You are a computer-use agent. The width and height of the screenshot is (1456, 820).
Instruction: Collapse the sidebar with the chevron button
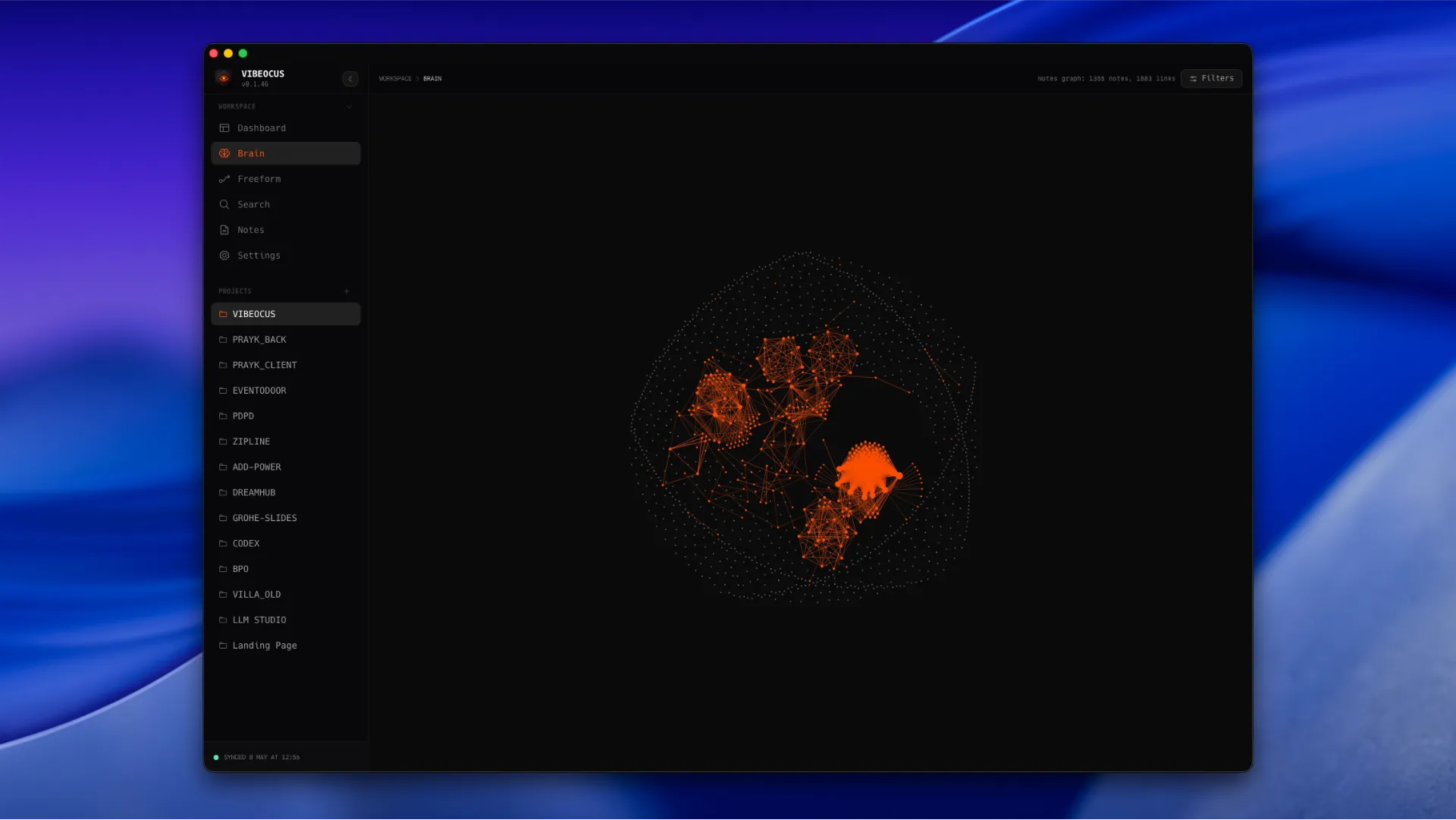[350, 79]
